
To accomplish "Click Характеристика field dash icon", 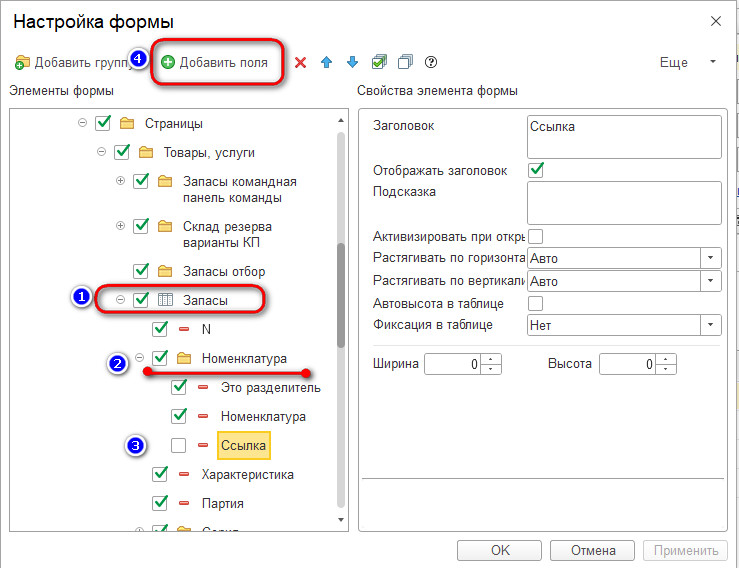I will point(184,474).
